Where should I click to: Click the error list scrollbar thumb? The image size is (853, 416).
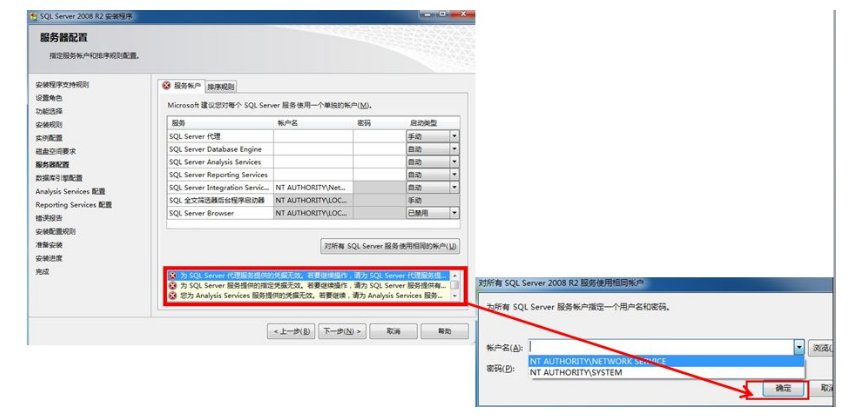(455, 285)
